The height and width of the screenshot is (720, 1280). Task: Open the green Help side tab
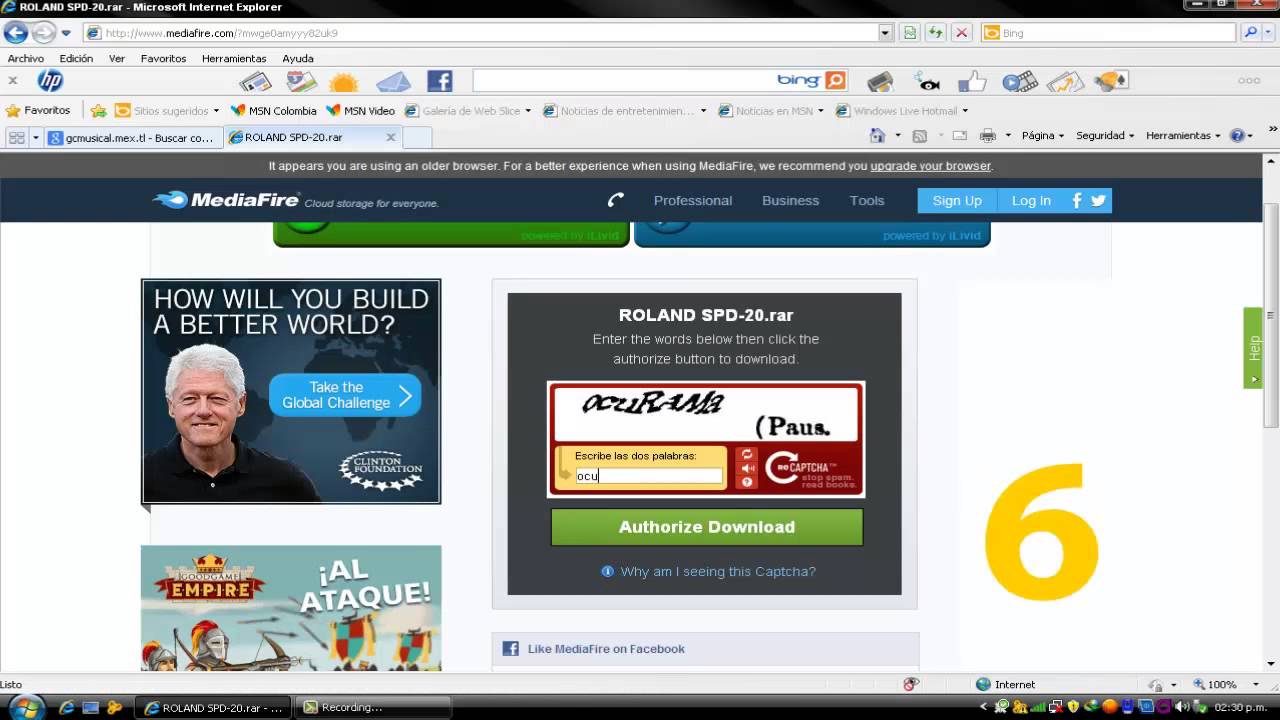click(1253, 348)
